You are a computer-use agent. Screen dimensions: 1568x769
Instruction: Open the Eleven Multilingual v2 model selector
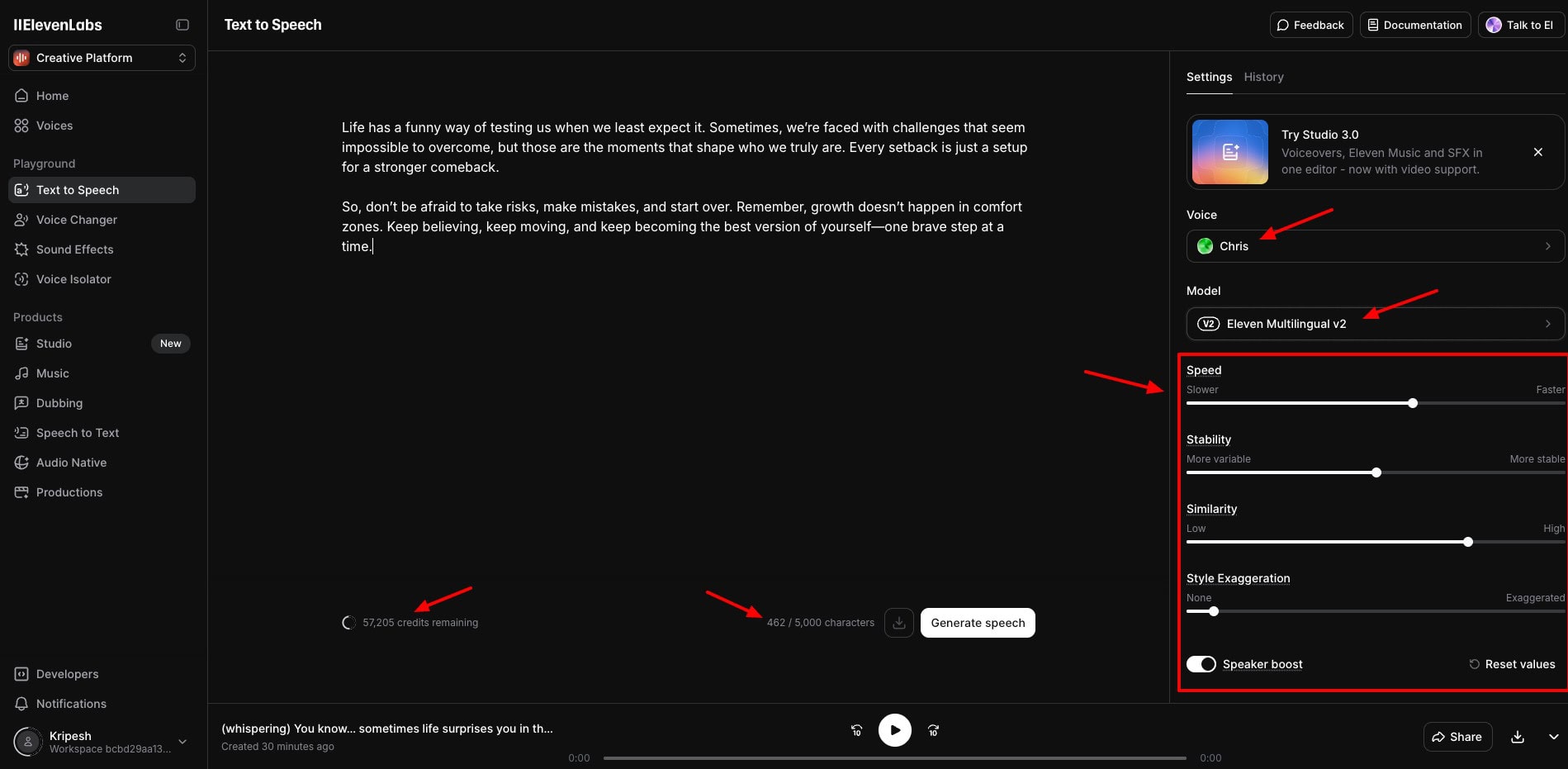1375,324
